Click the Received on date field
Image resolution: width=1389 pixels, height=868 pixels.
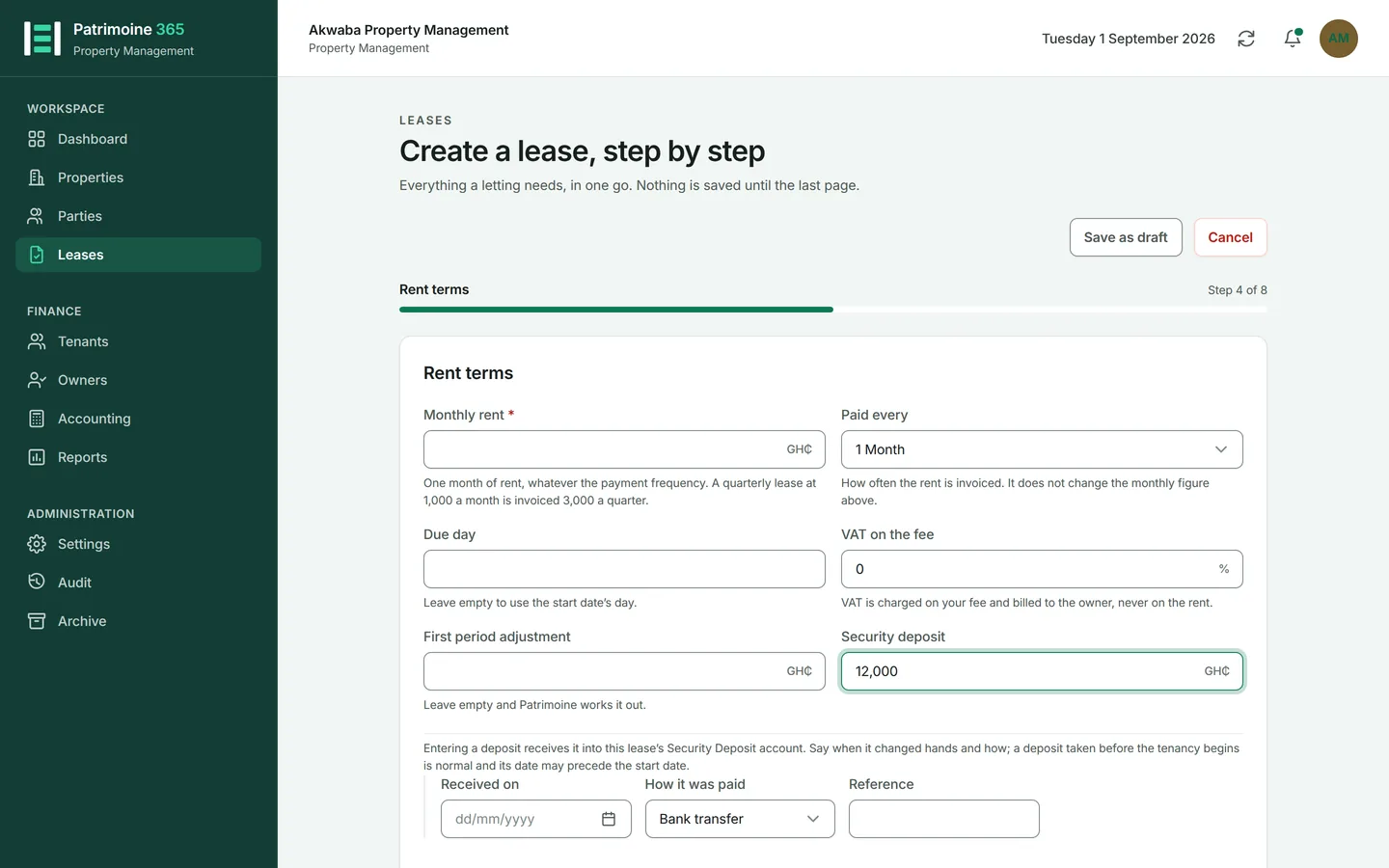coord(535,819)
